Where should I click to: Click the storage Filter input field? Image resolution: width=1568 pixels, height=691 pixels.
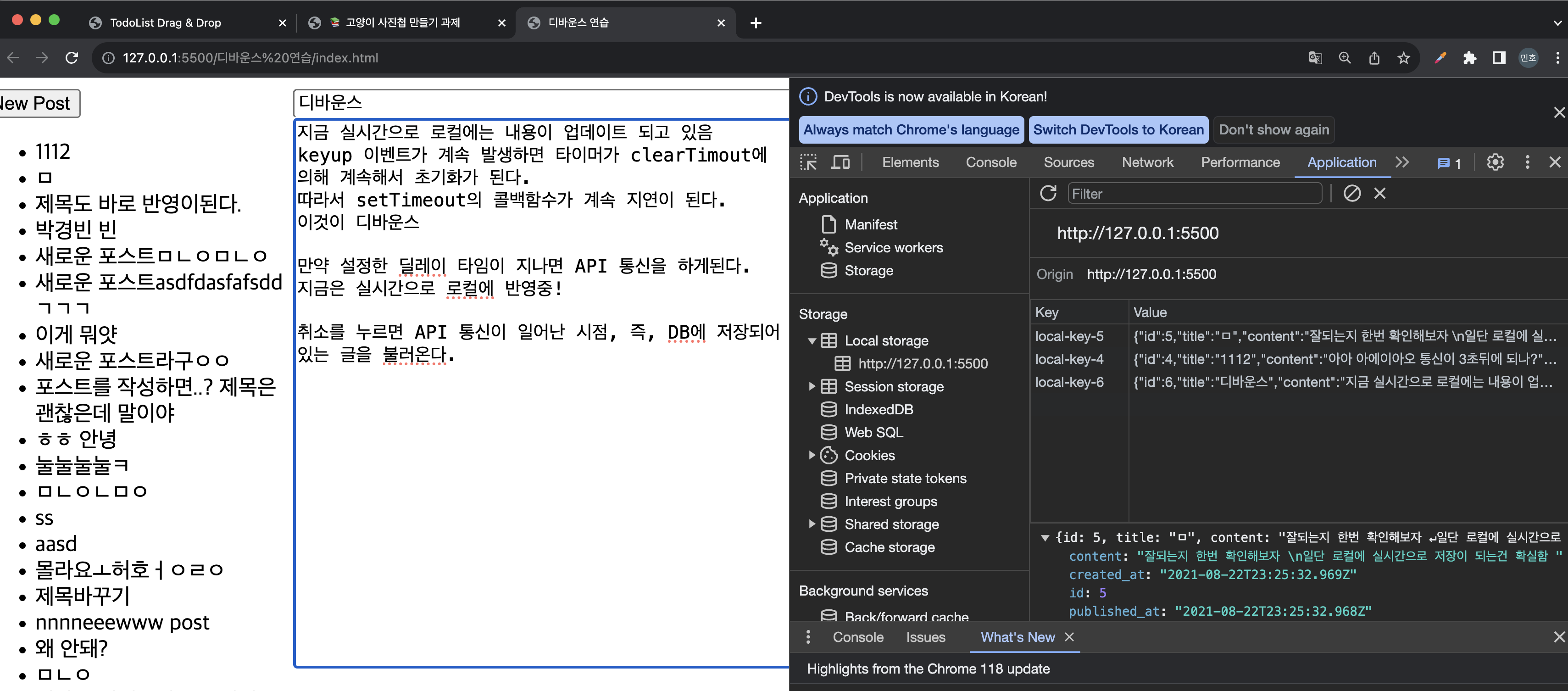(1194, 194)
